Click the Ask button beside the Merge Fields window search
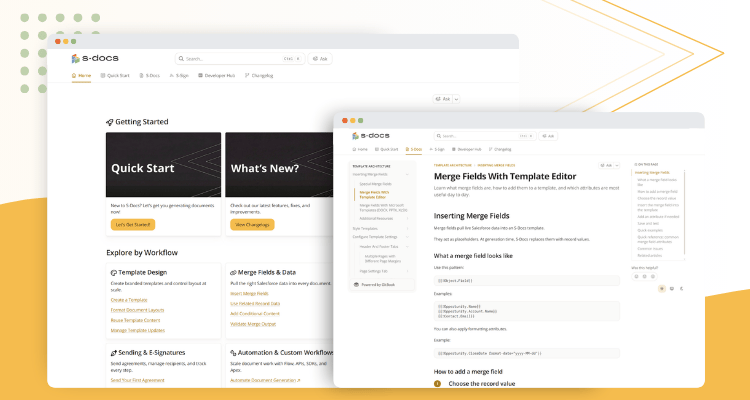Viewport: 750px width, 400px height. click(x=548, y=136)
